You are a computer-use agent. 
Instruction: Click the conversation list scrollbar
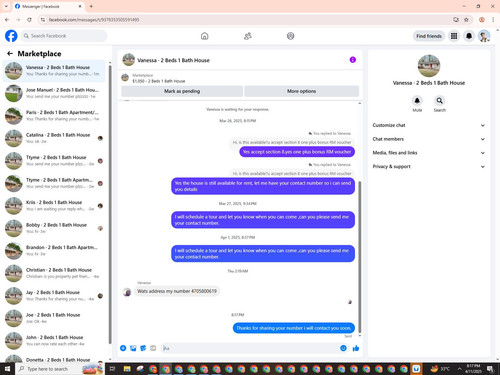coord(110,204)
